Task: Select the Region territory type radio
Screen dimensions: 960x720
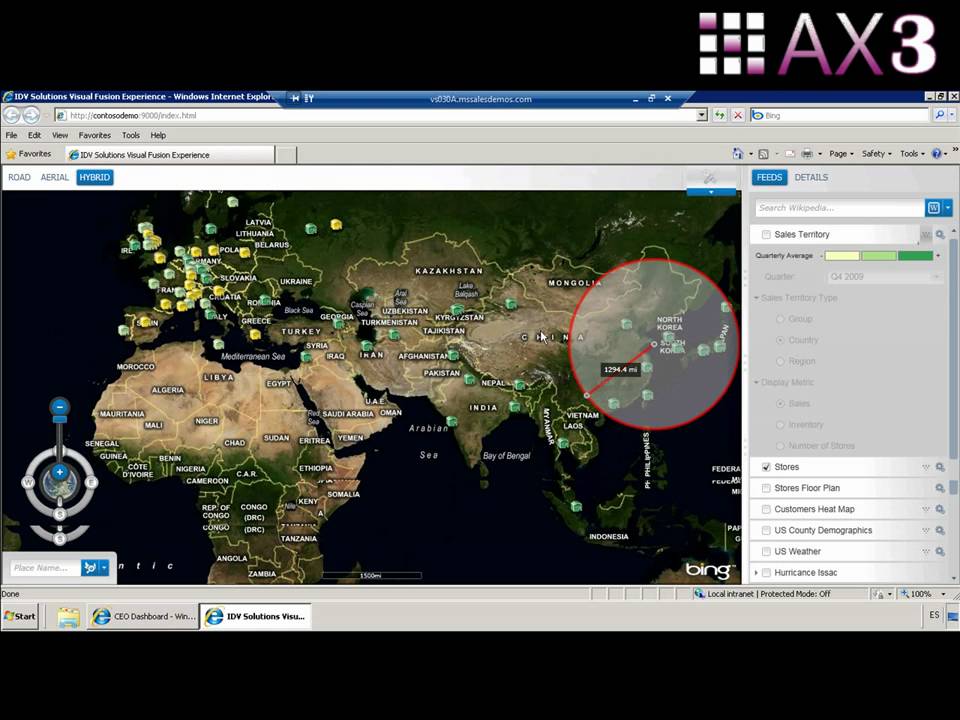Action: point(780,361)
